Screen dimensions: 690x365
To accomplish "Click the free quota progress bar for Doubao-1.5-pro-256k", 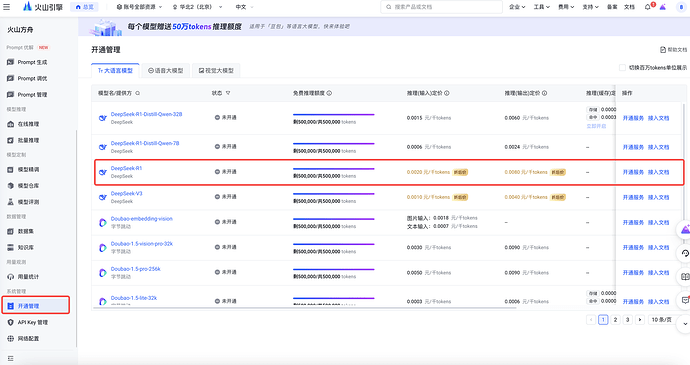I will (334, 269).
